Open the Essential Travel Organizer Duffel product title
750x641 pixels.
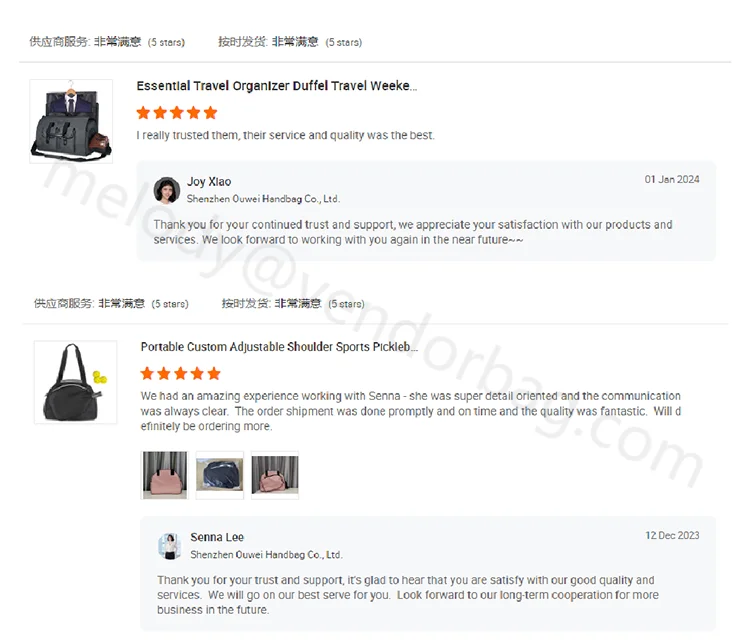pos(276,86)
